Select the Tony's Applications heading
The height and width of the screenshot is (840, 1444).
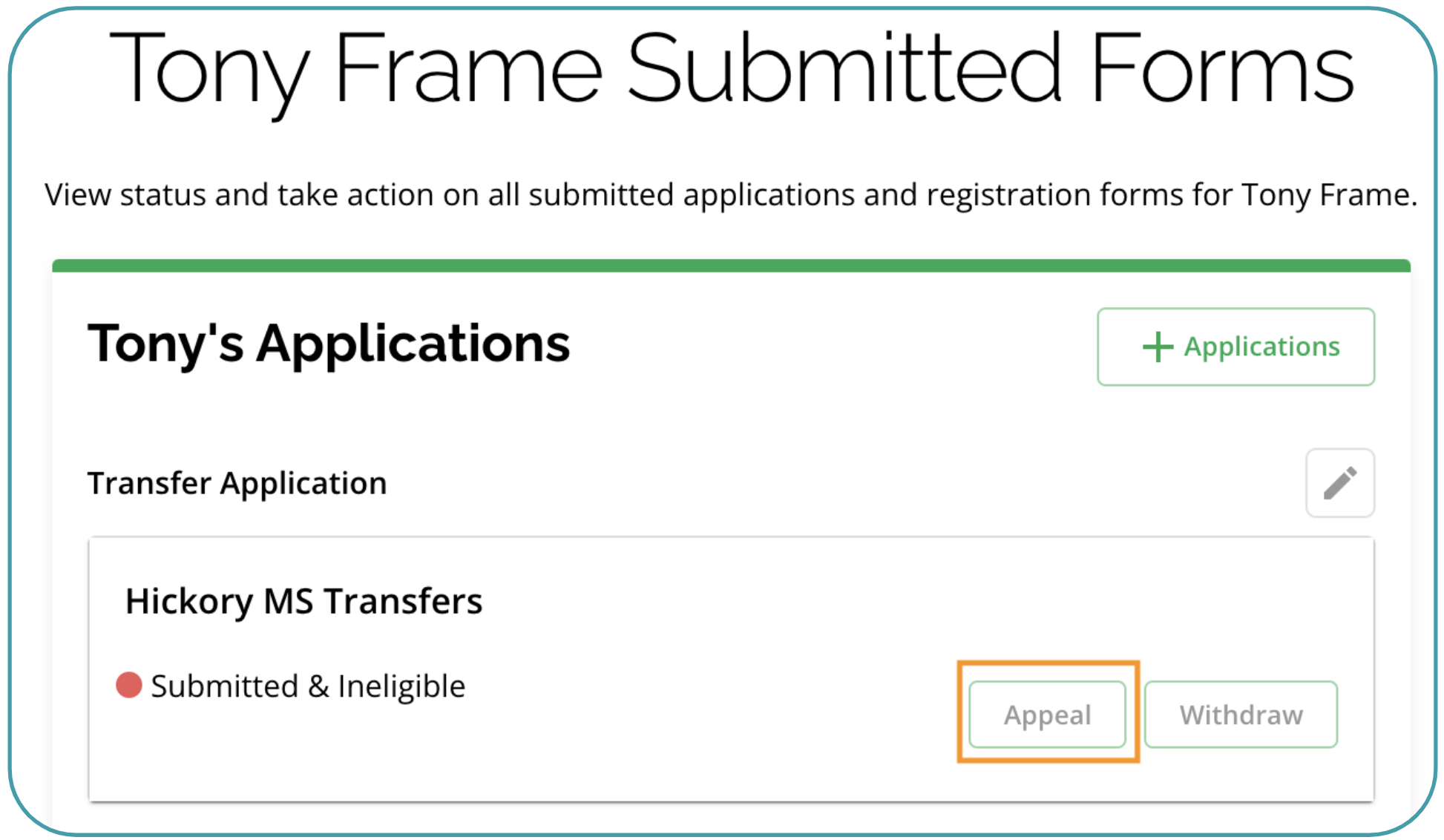329,344
